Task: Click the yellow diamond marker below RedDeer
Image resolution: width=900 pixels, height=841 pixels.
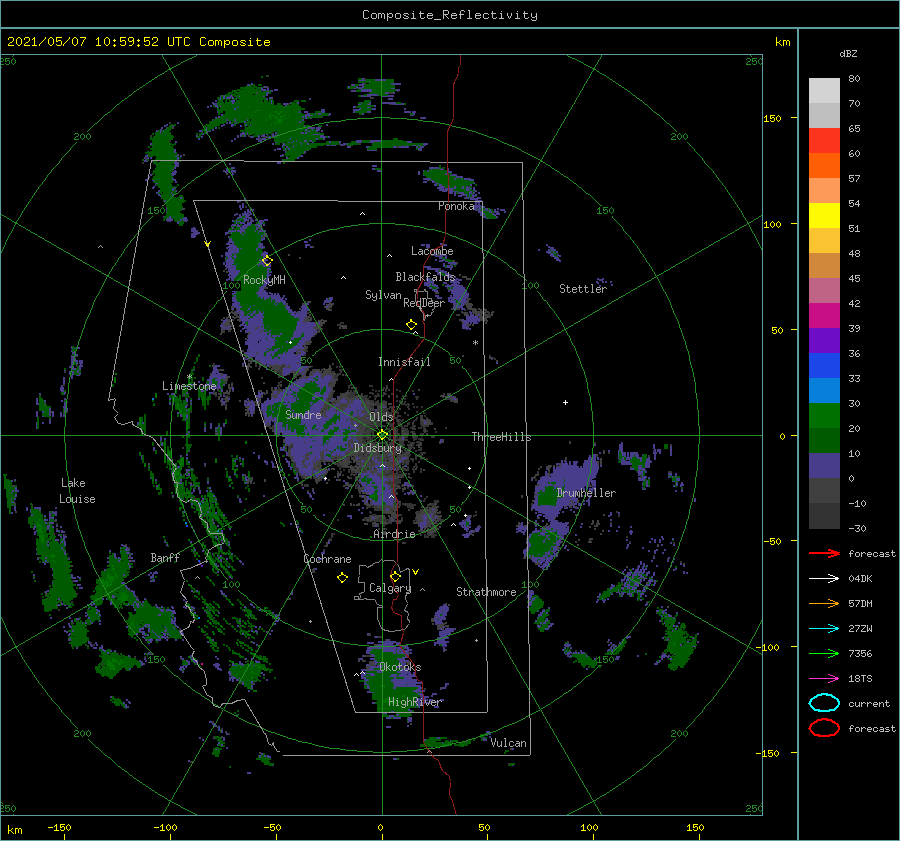Action: (411, 325)
